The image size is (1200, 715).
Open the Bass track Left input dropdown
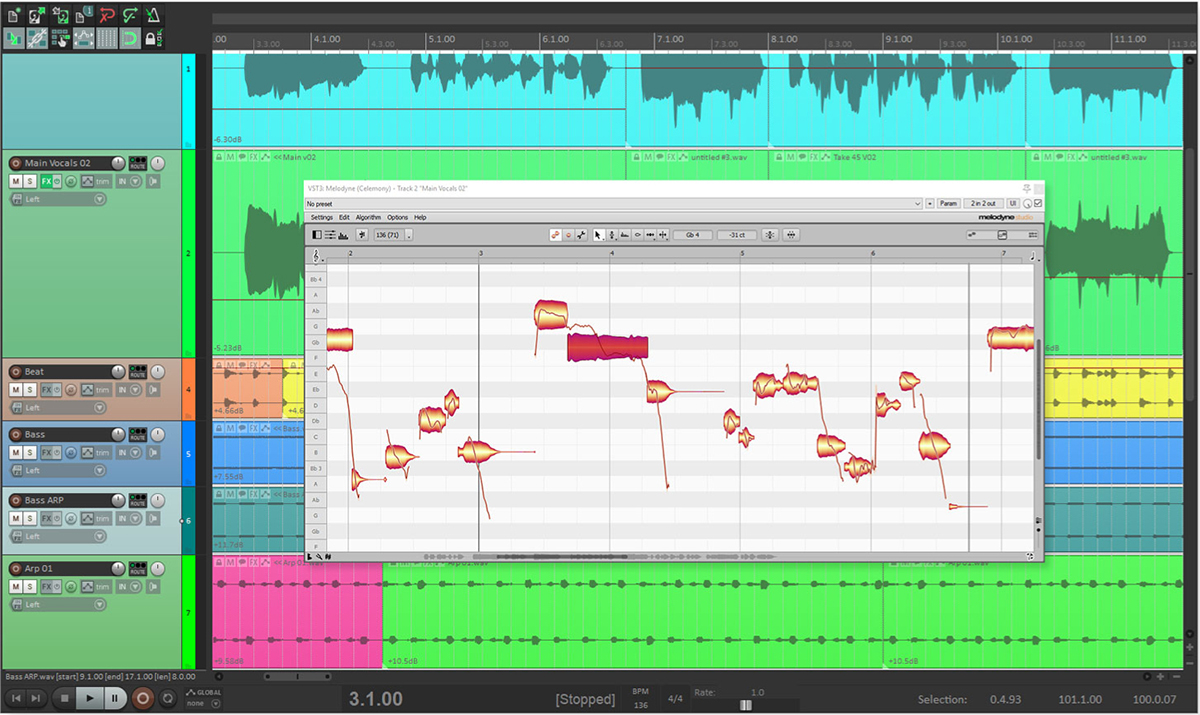click(58, 470)
